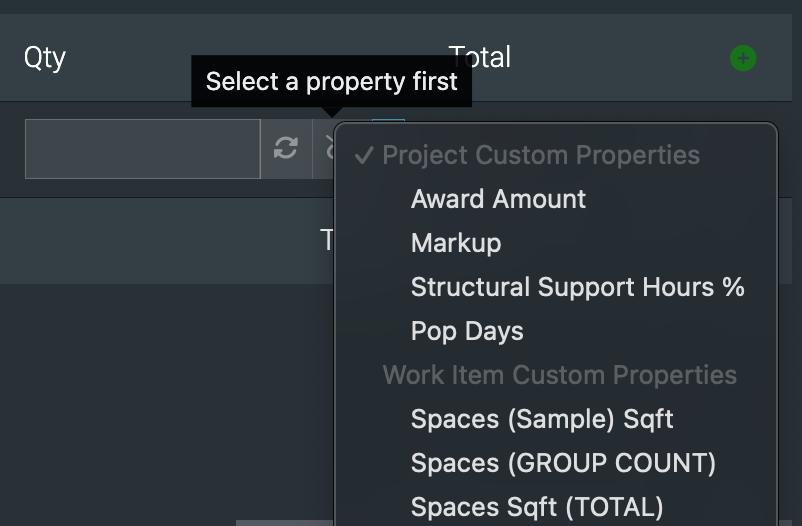Viewport: 802px width, 526px height.
Task: Click the 'Select a property first' tooltip
Action: coord(331,81)
